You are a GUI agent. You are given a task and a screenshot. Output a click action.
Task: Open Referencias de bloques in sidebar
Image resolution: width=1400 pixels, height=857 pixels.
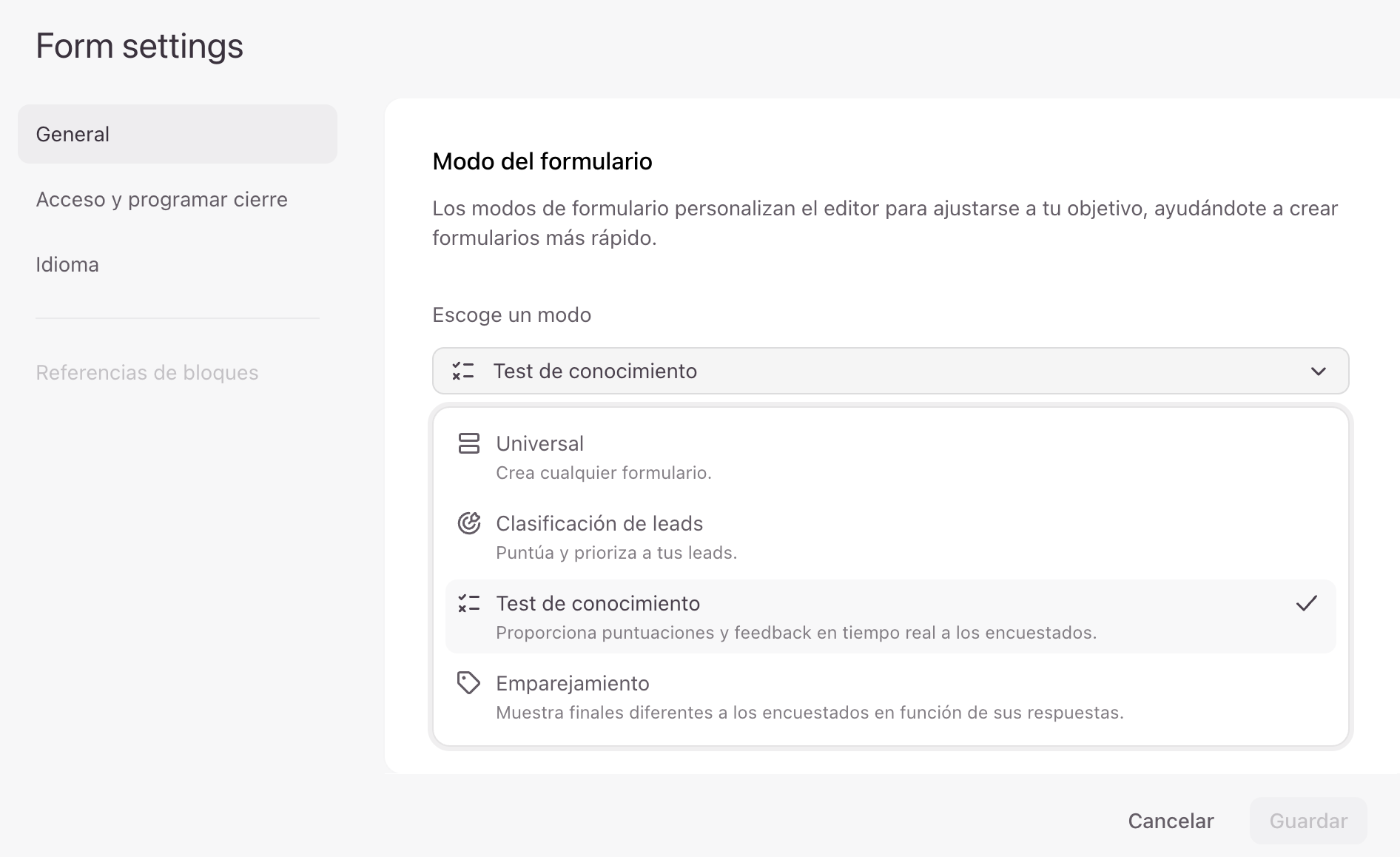pyautogui.click(x=147, y=372)
